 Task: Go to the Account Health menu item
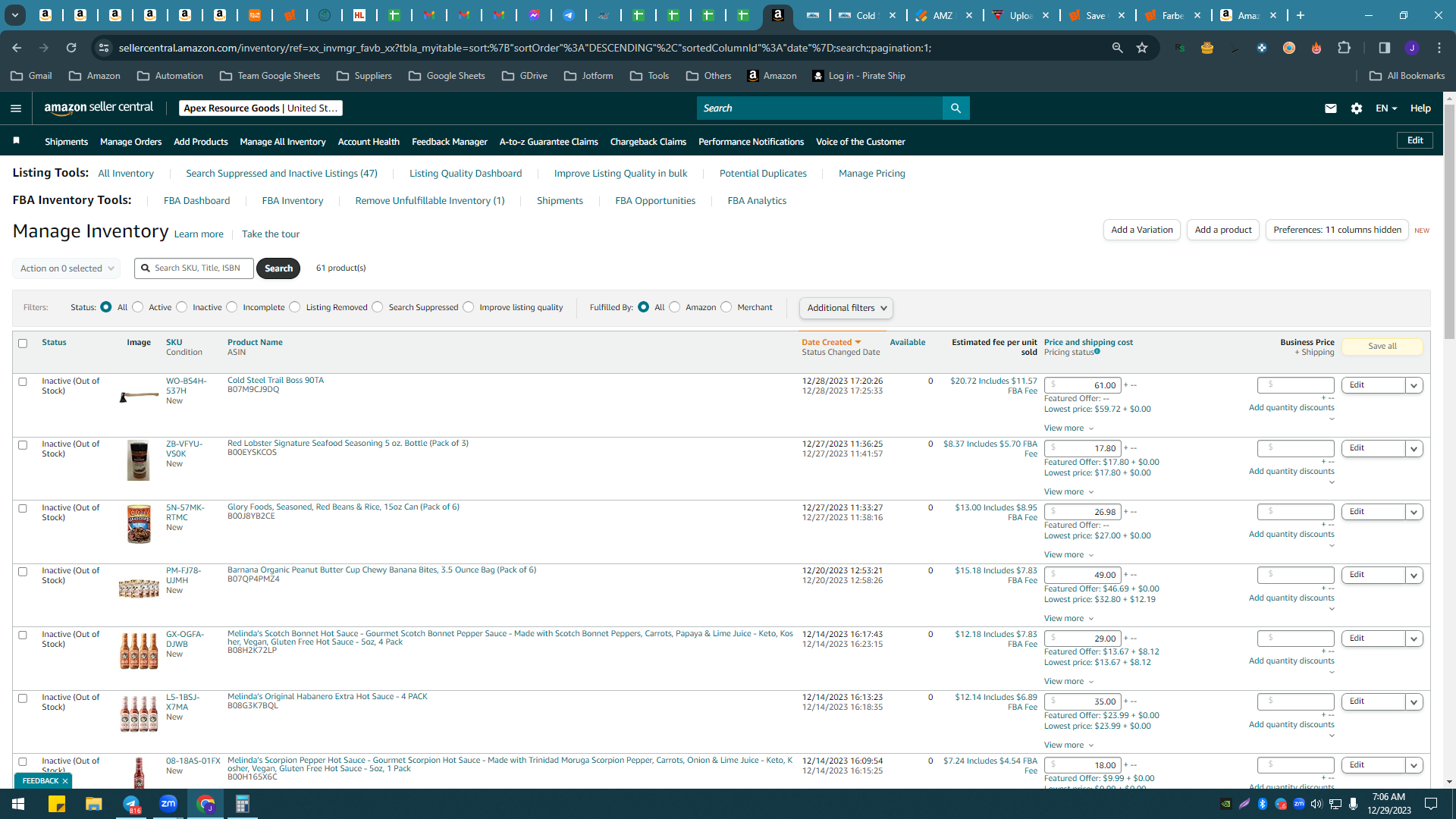[x=369, y=142]
